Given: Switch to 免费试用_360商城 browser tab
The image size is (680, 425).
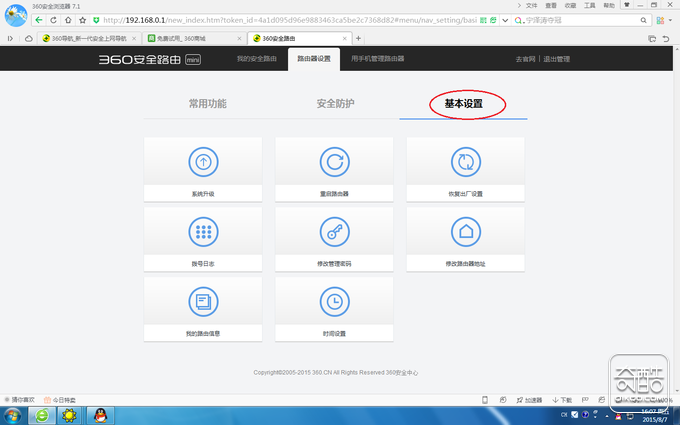Looking at the screenshot, I should click(x=193, y=39).
